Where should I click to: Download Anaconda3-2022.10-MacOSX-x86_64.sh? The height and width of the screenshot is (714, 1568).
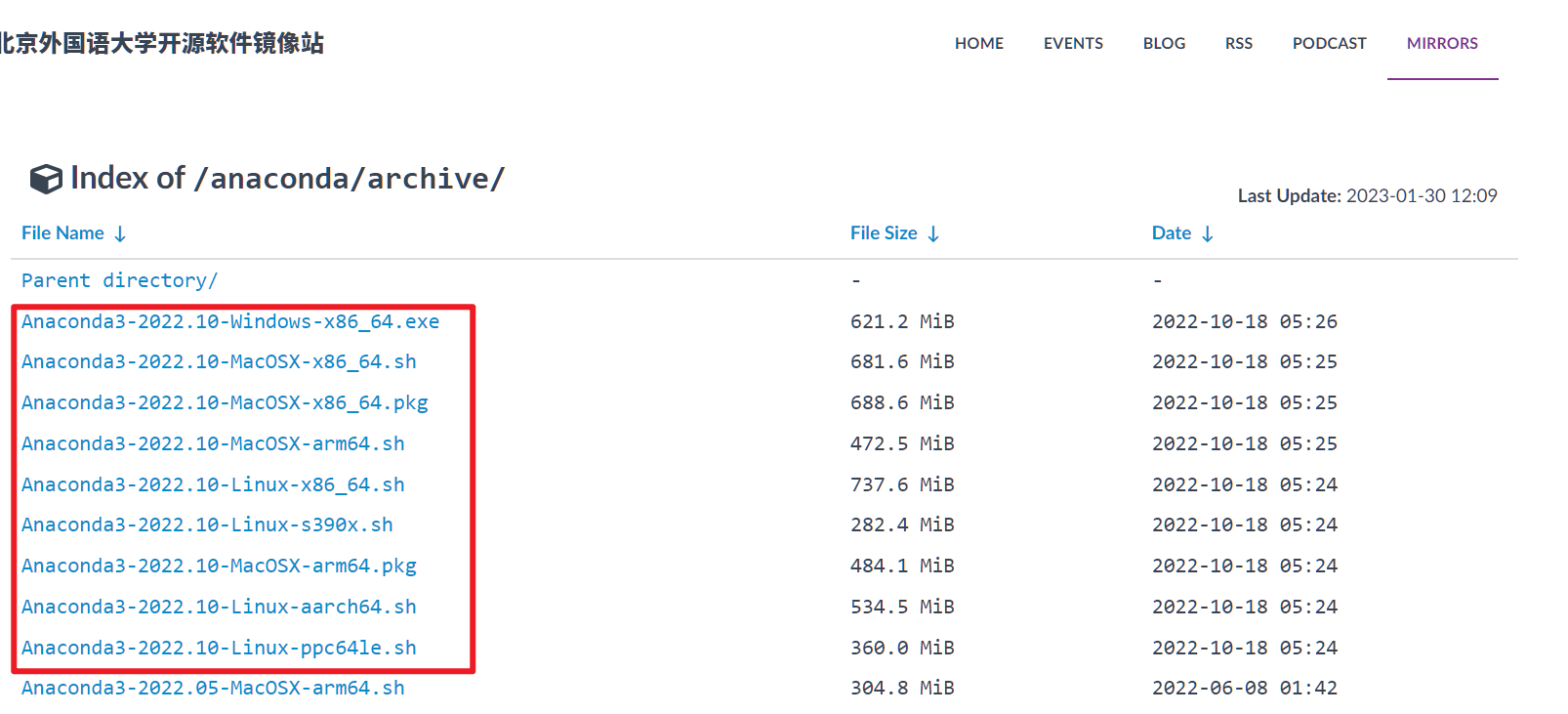pyautogui.click(x=219, y=361)
